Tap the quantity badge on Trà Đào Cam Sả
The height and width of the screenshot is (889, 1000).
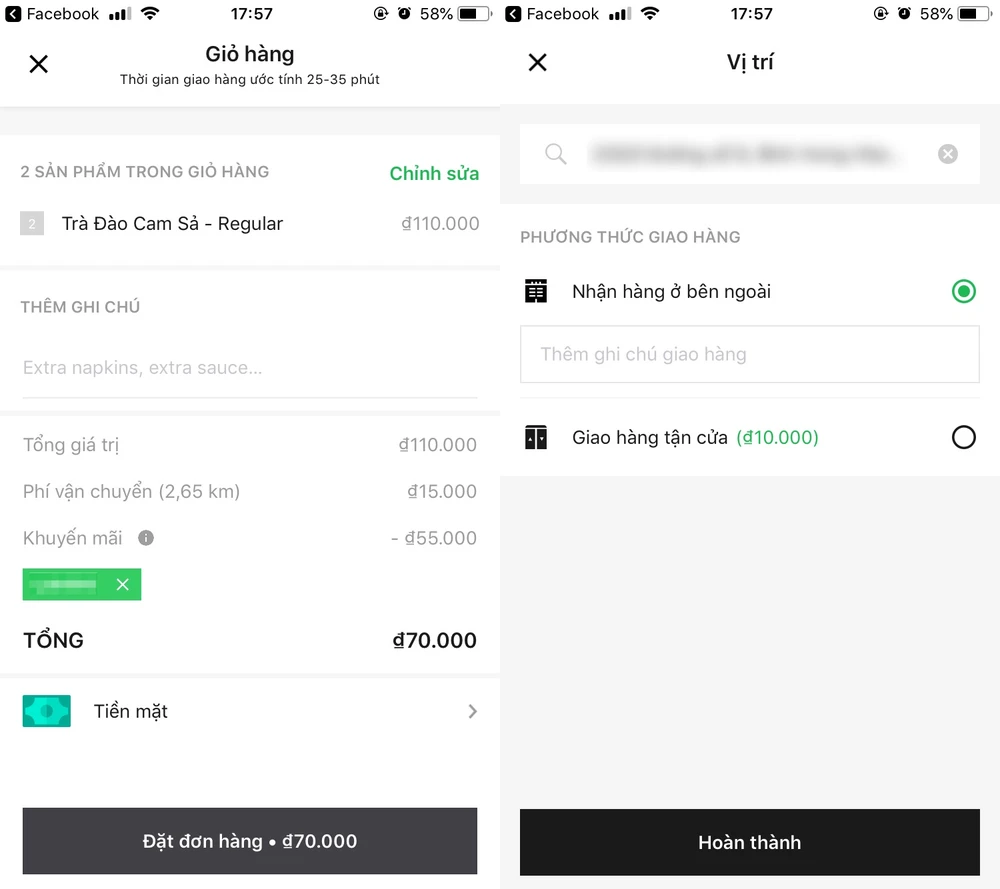pyautogui.click(x=32, y=224)
